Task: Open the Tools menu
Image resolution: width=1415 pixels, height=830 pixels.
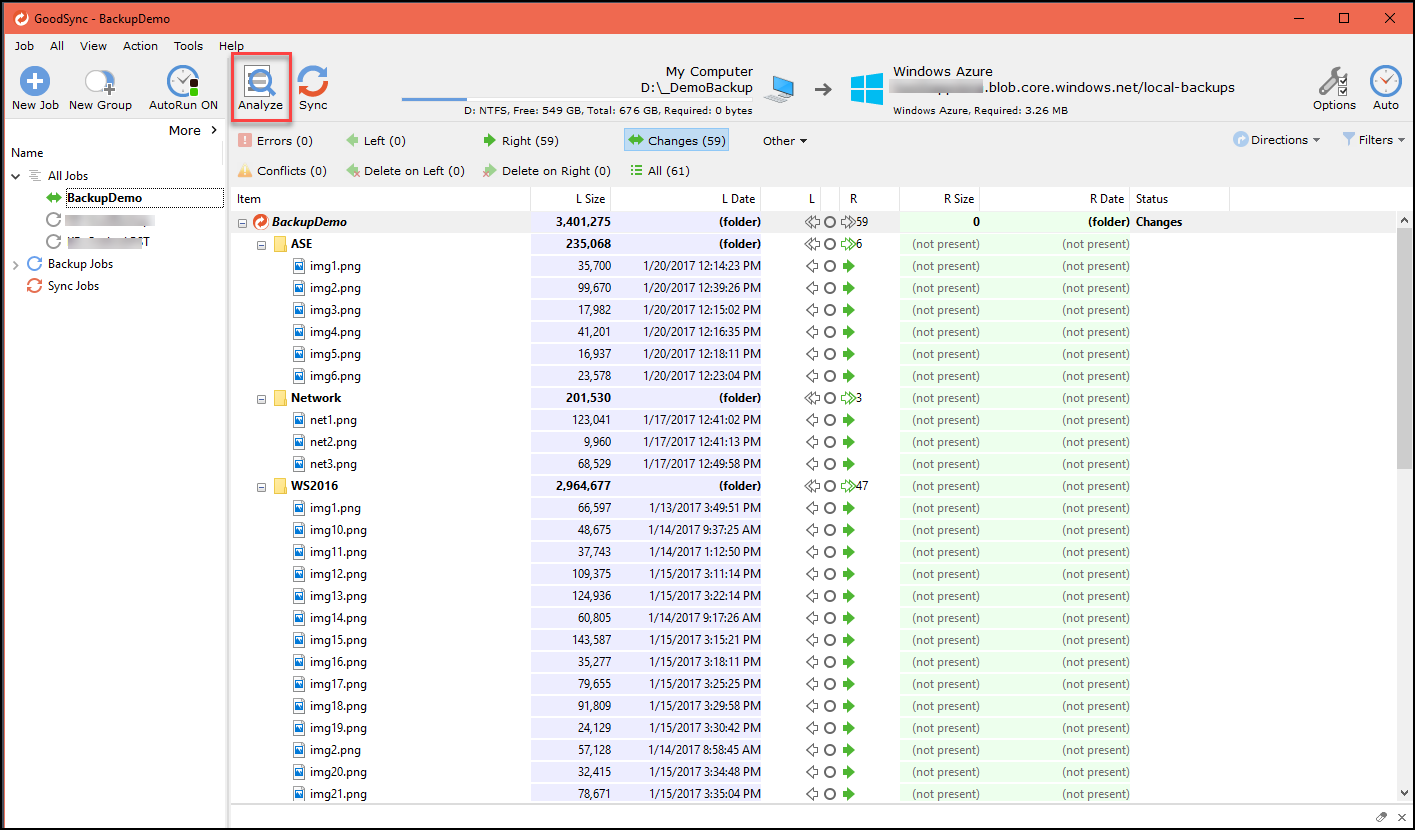Action: coord(188,46)
